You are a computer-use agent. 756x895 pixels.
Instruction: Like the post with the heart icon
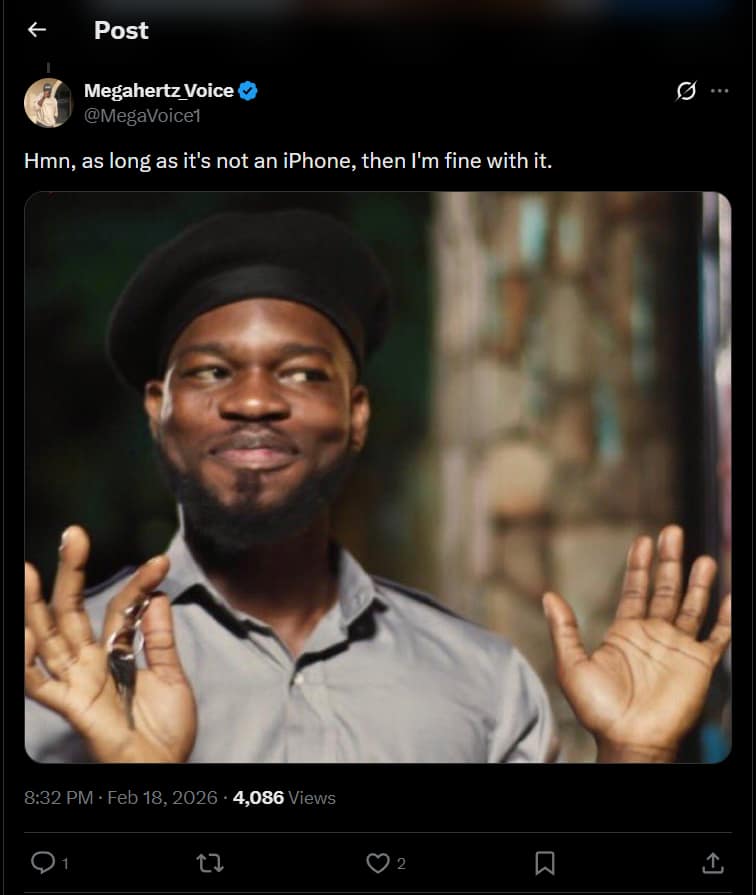pos(377,862)
